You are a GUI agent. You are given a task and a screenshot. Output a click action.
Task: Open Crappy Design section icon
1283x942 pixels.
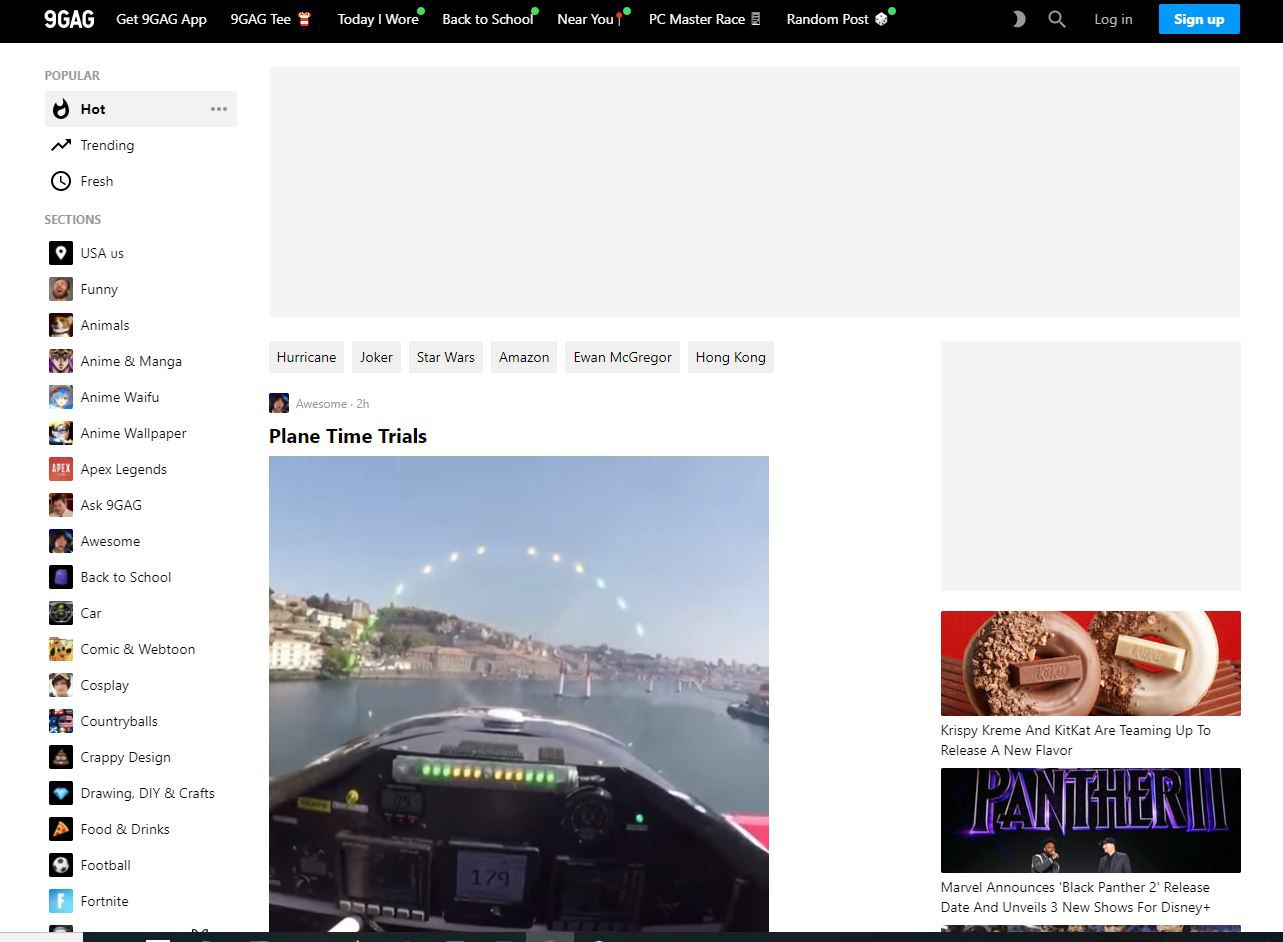point(61,757)
